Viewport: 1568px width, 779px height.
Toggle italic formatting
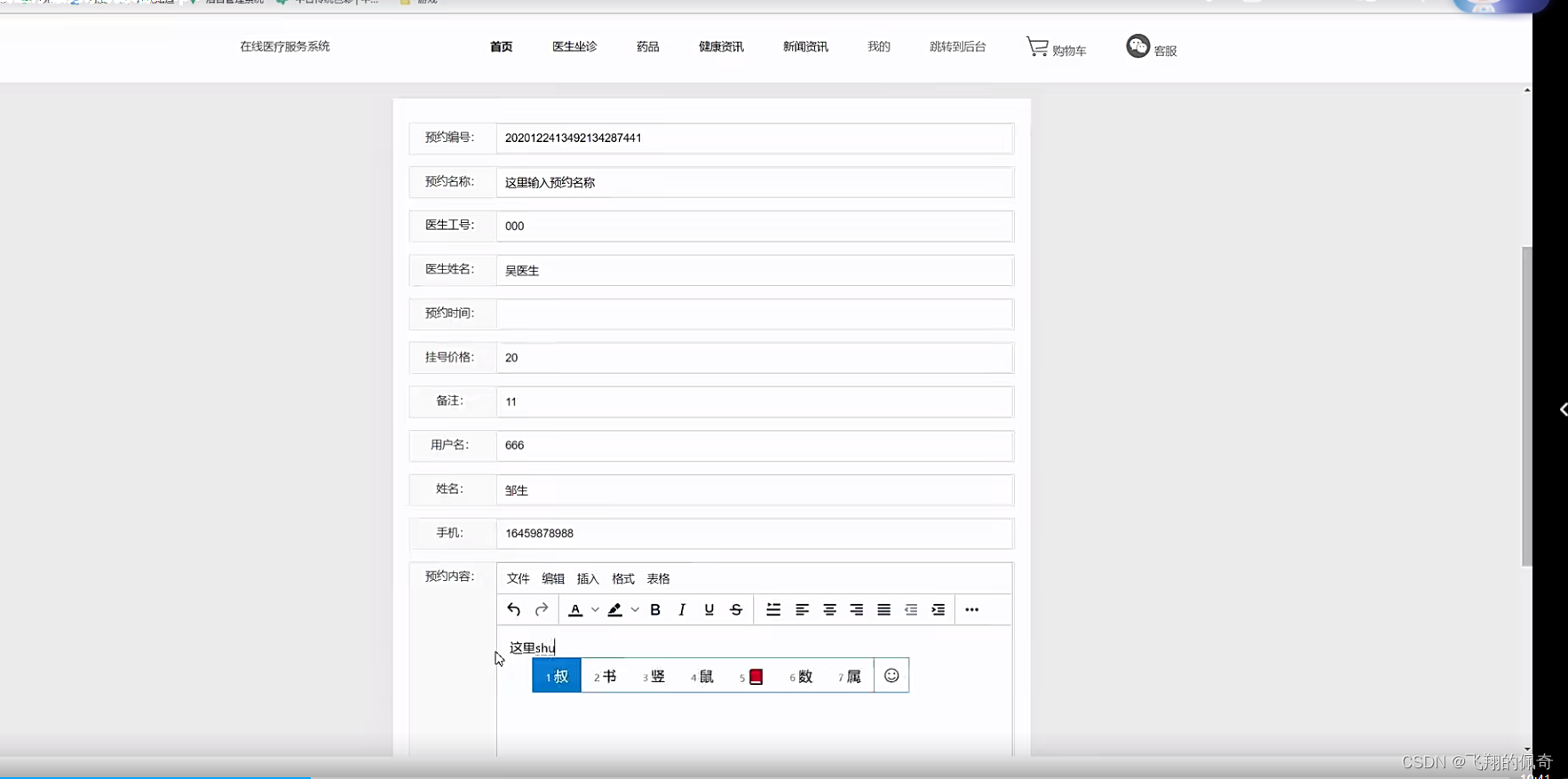point(682,609)
